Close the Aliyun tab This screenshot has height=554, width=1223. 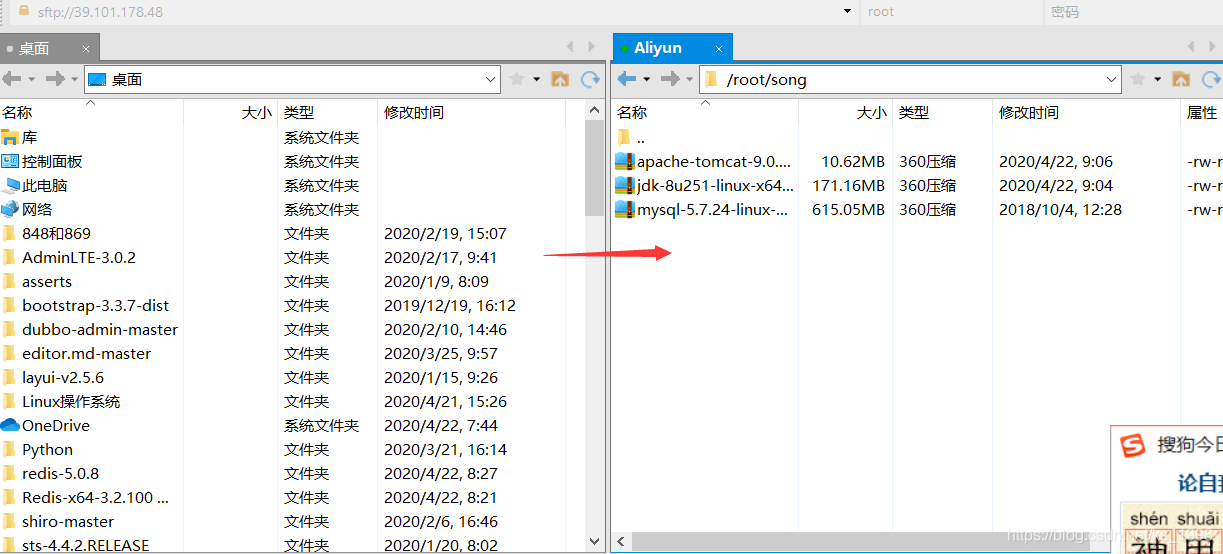(718, 48)
